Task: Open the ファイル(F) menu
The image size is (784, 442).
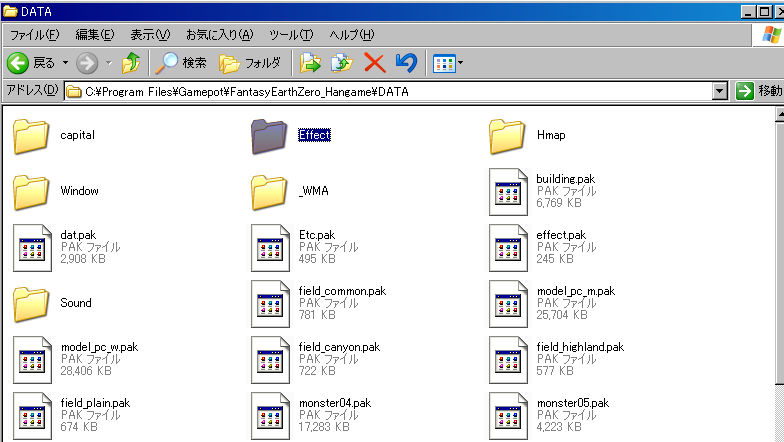Action: click(x=34, y=34)
